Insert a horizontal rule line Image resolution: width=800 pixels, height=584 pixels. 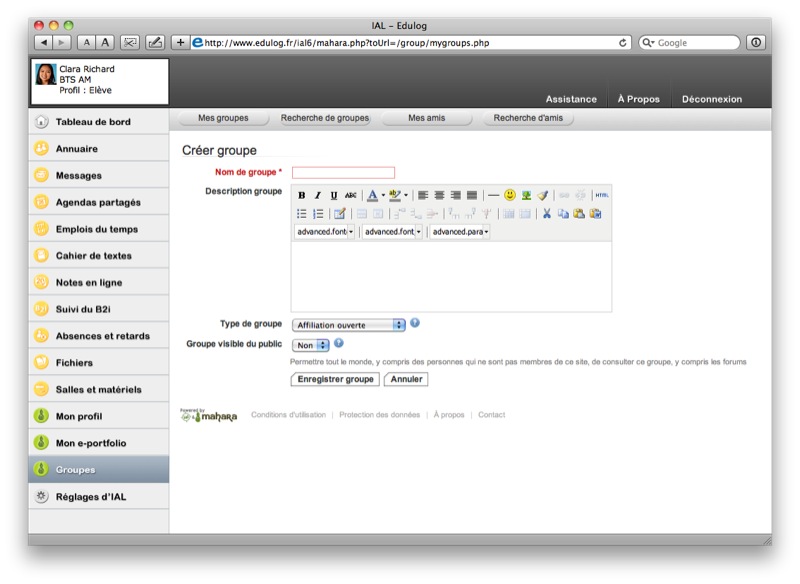coord(493,195)
